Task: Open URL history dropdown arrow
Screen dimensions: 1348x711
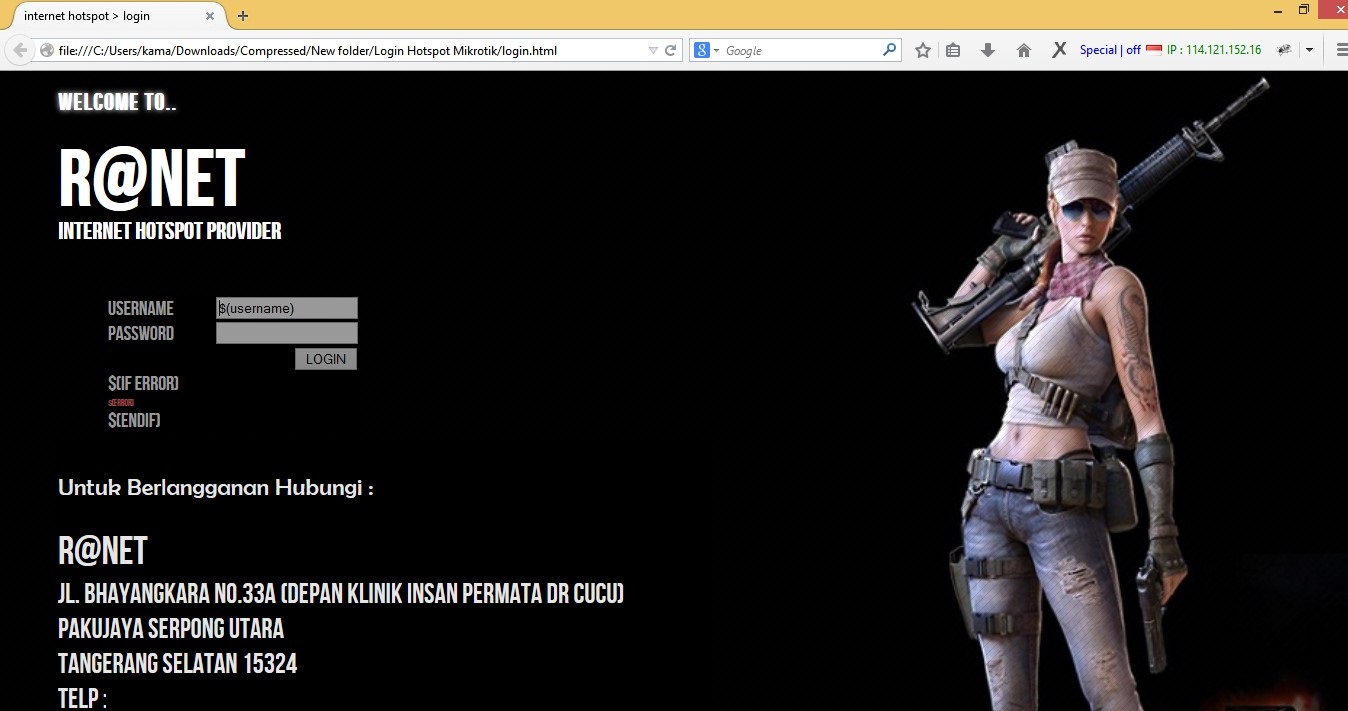Action: tap(653, 50)
